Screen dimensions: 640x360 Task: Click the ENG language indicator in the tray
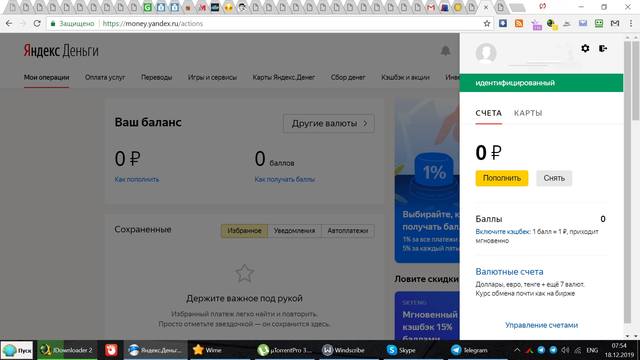tap(592, 350)
